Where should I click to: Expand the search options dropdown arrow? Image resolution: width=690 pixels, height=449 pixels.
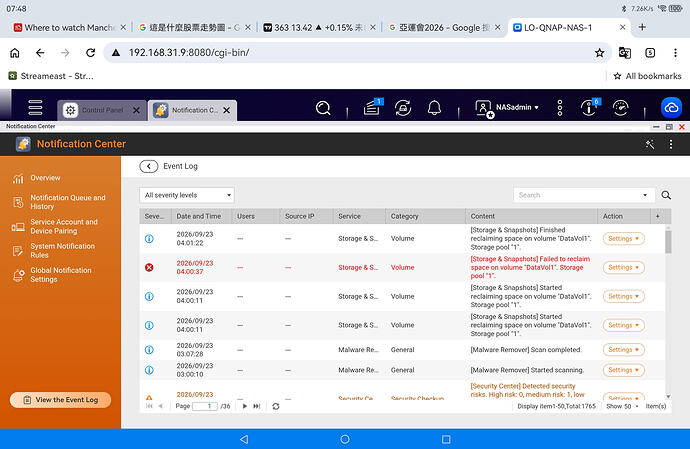[x=645, y=195]
